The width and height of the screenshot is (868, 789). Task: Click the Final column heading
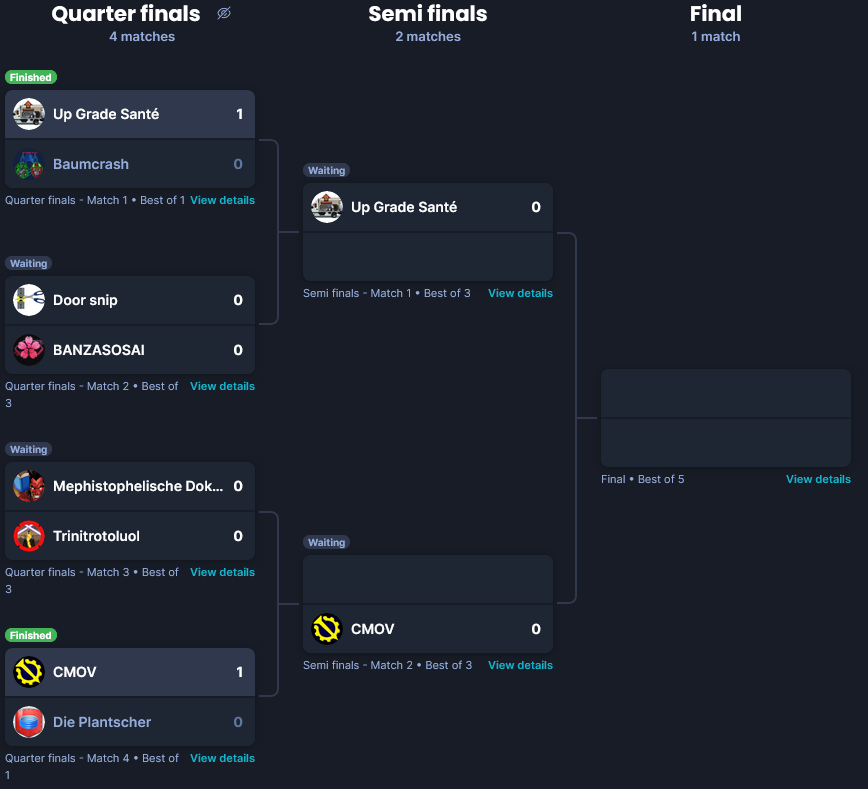tap(716, 14)
